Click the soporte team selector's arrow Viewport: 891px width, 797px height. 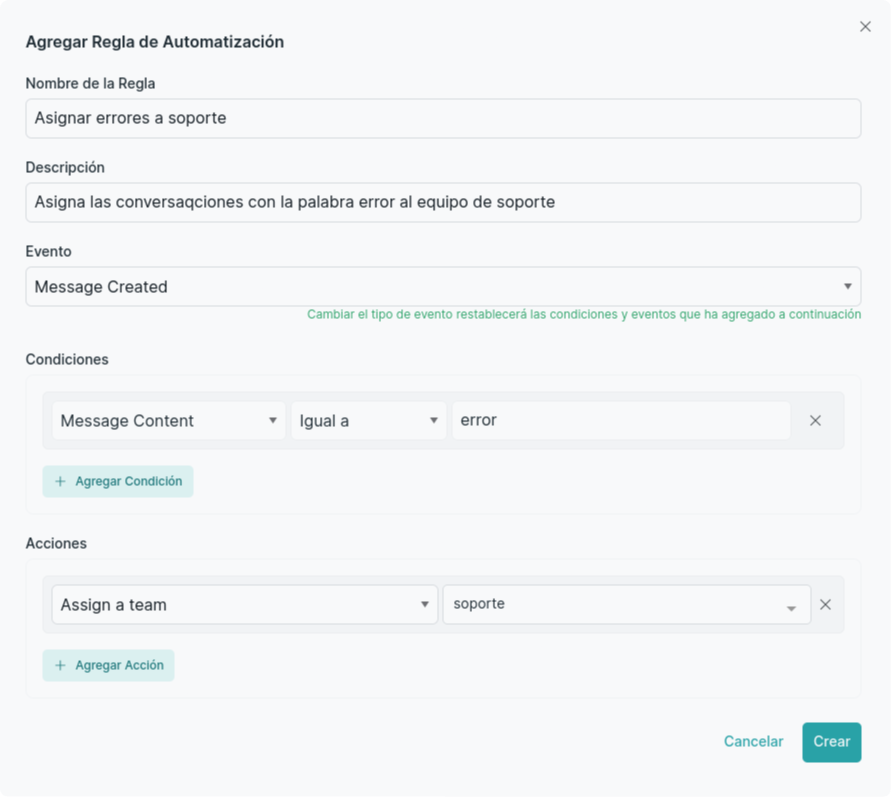(791, 608)
